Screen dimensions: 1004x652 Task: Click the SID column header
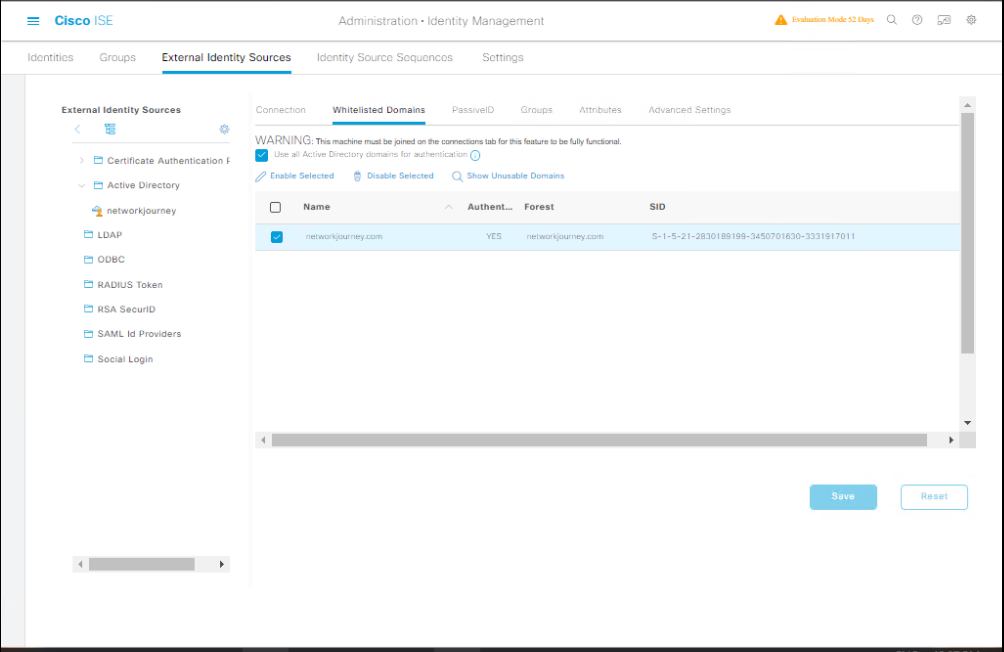657,207
